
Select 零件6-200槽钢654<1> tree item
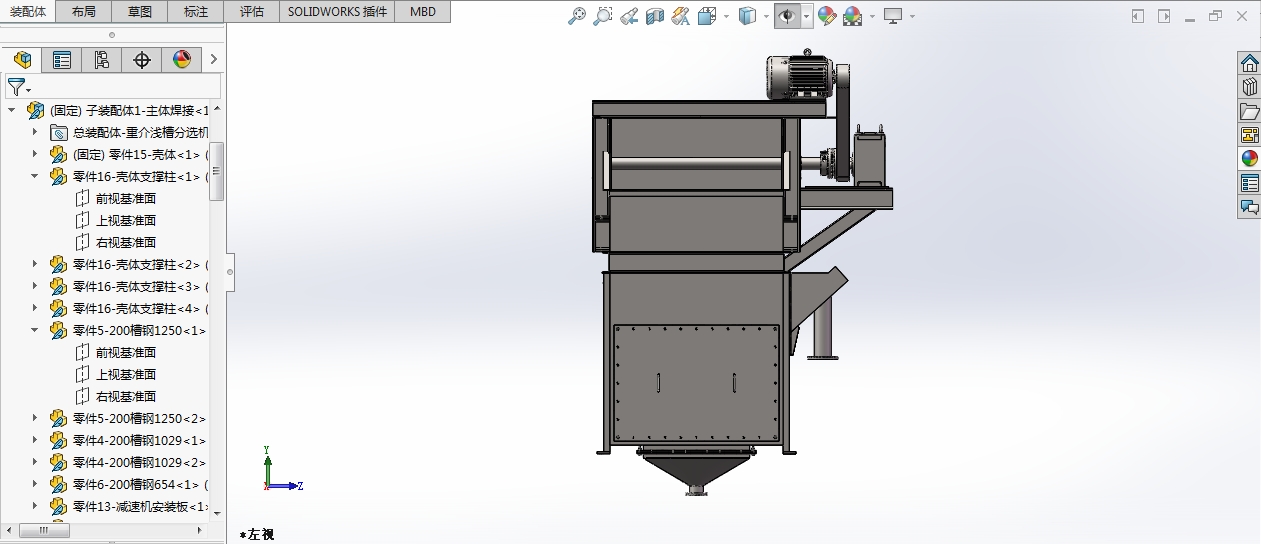(141, 484)
